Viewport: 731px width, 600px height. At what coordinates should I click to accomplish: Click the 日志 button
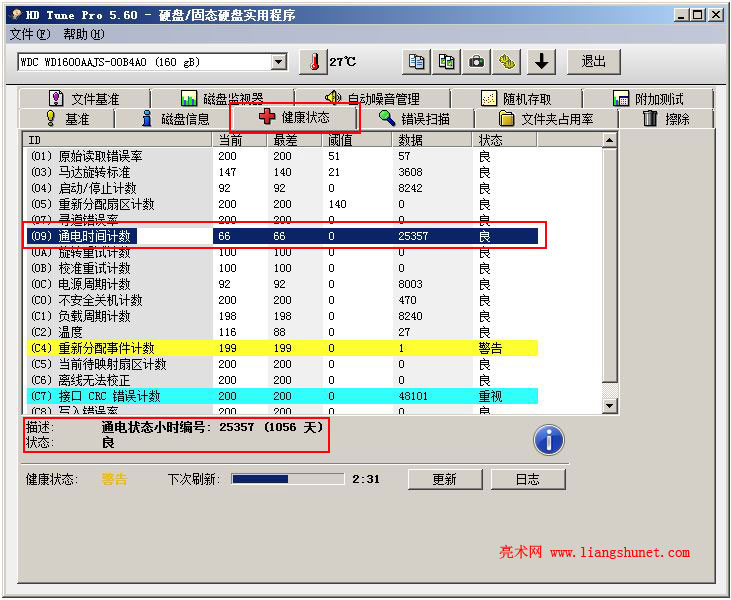pyautogui.click(x=528, y=479)
